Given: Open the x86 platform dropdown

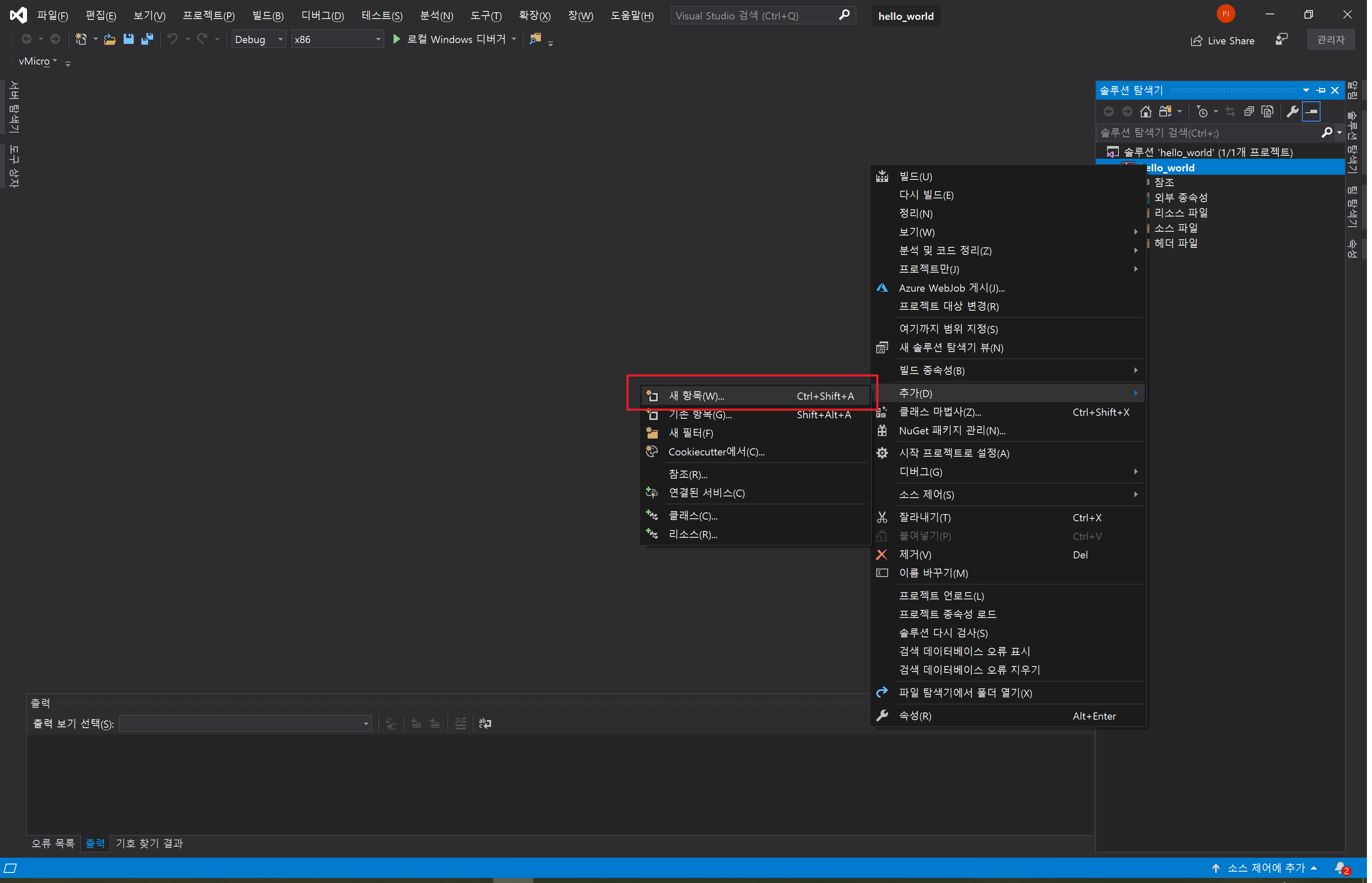Looking at the screenshot, I should pyautogui.click(x=337, y=39).
